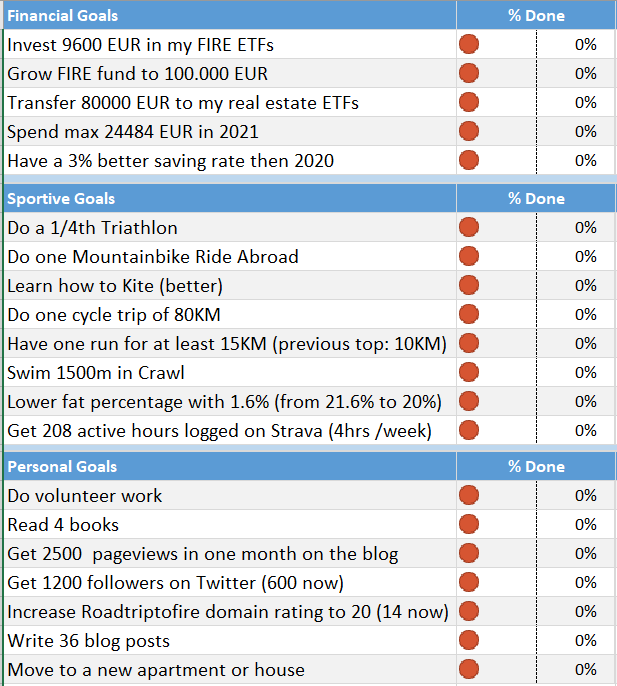Select 0% cell for Get 1200 Twitter followers
Viewport: 617px width, 686px height.
[585, 583]
